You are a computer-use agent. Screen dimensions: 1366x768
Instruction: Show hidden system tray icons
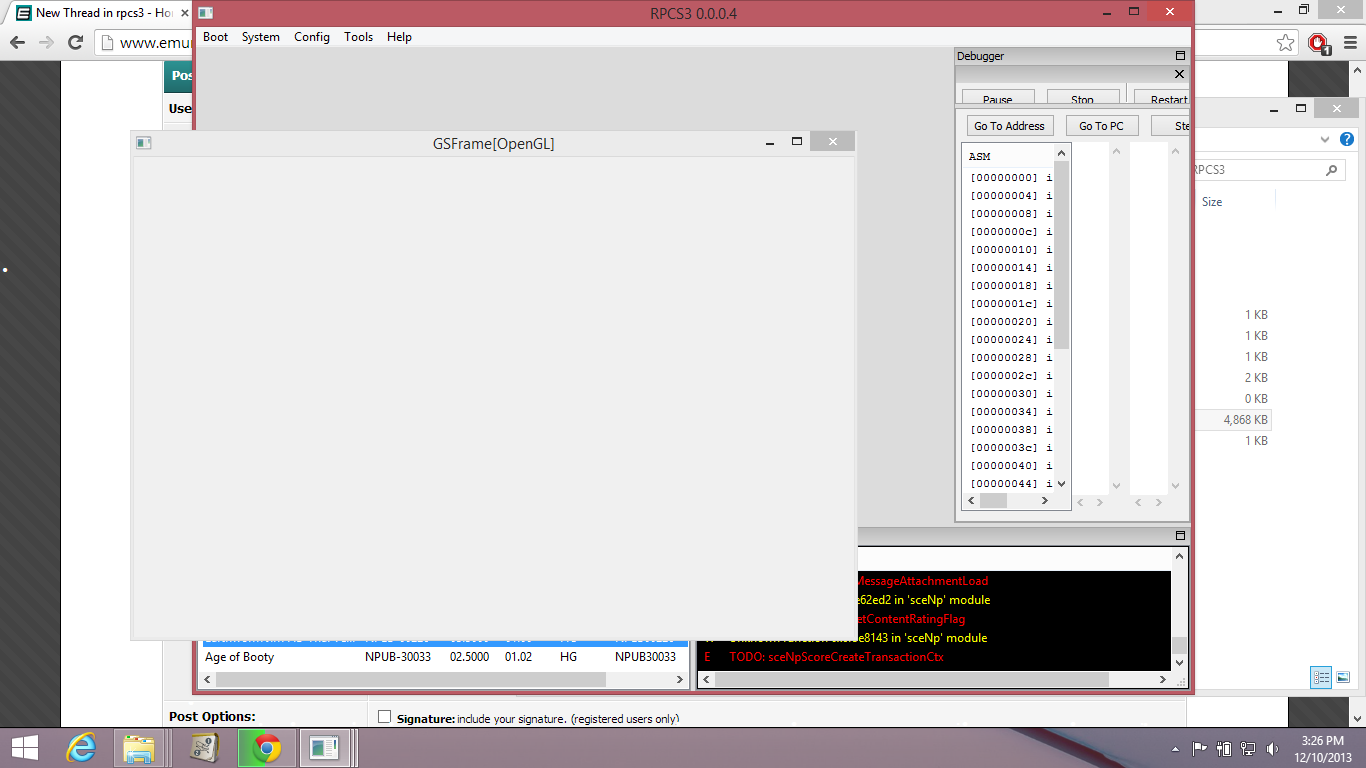(1175, 748)
